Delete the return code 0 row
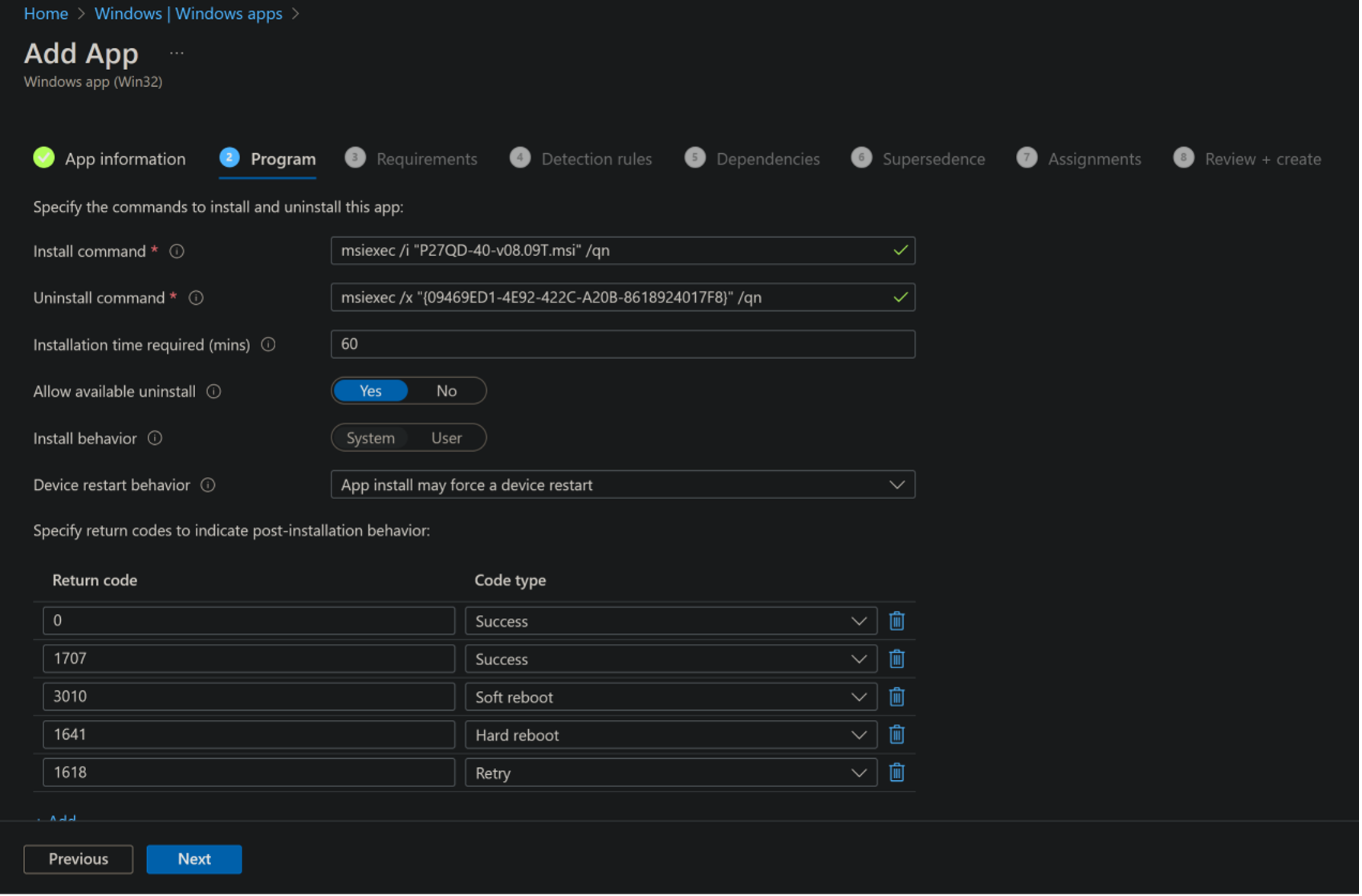 coord(896,621)
